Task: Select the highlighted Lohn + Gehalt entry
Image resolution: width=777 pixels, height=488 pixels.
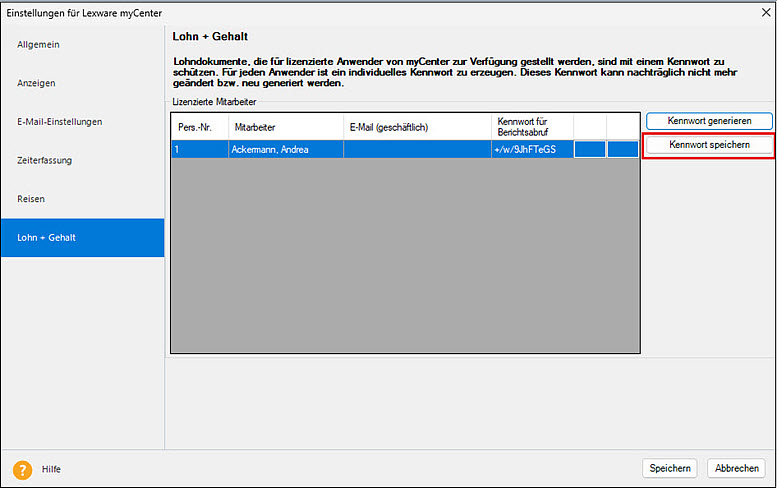Action: click(47, 238)
